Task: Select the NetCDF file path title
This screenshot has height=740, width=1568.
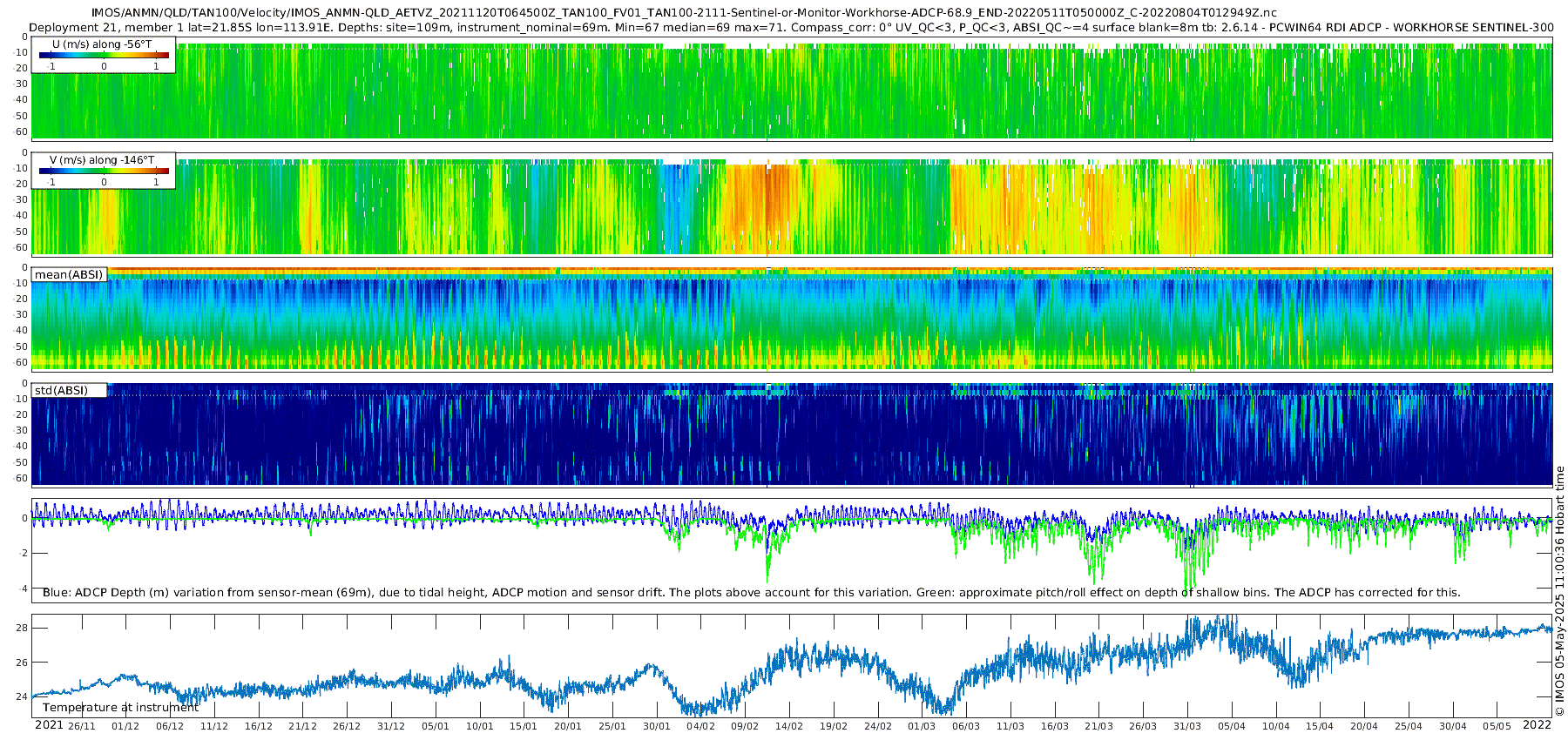Action: [x=684, y=12]
